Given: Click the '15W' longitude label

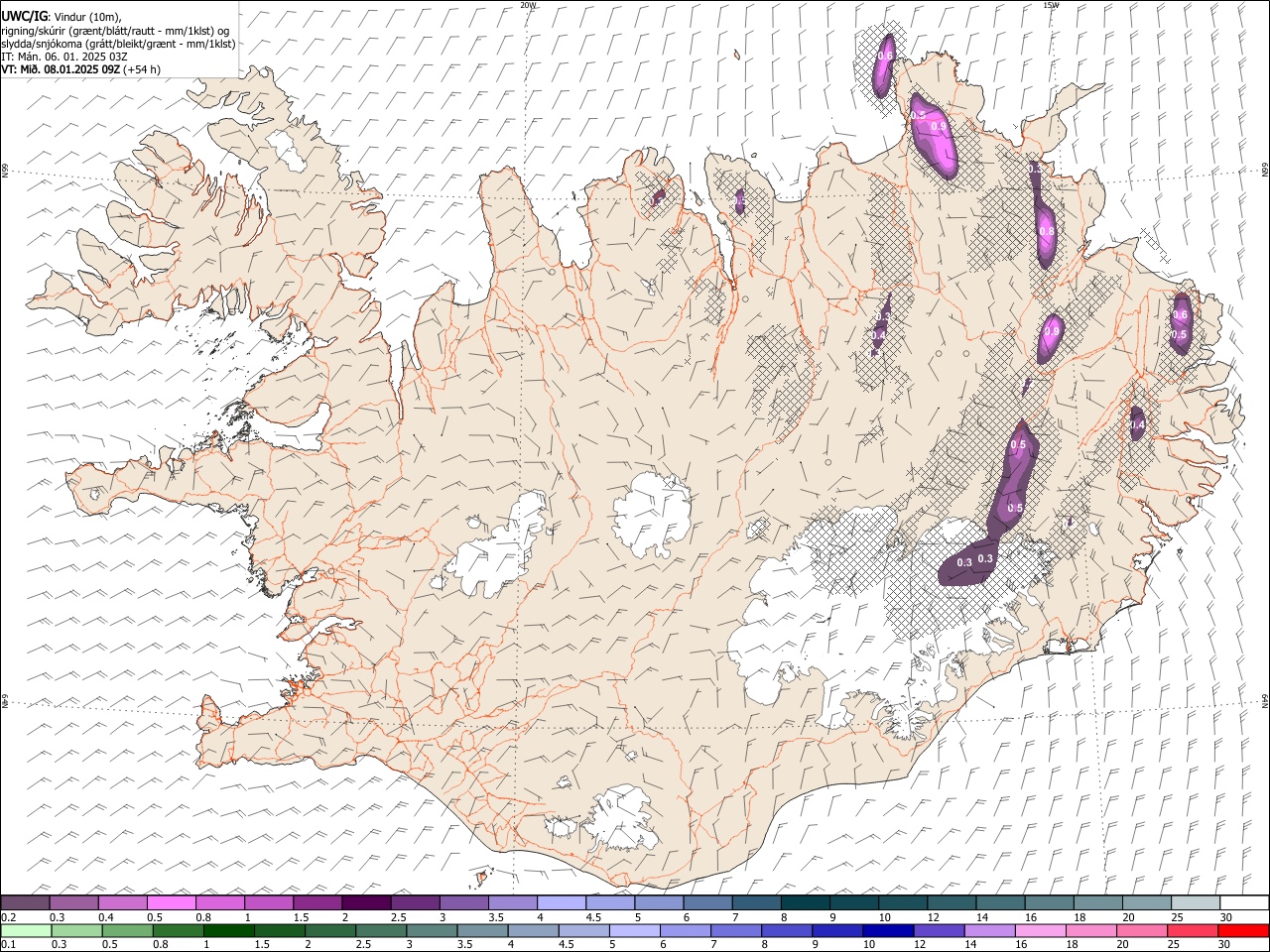Looking at the screenshot, I should coord(1051,5).
